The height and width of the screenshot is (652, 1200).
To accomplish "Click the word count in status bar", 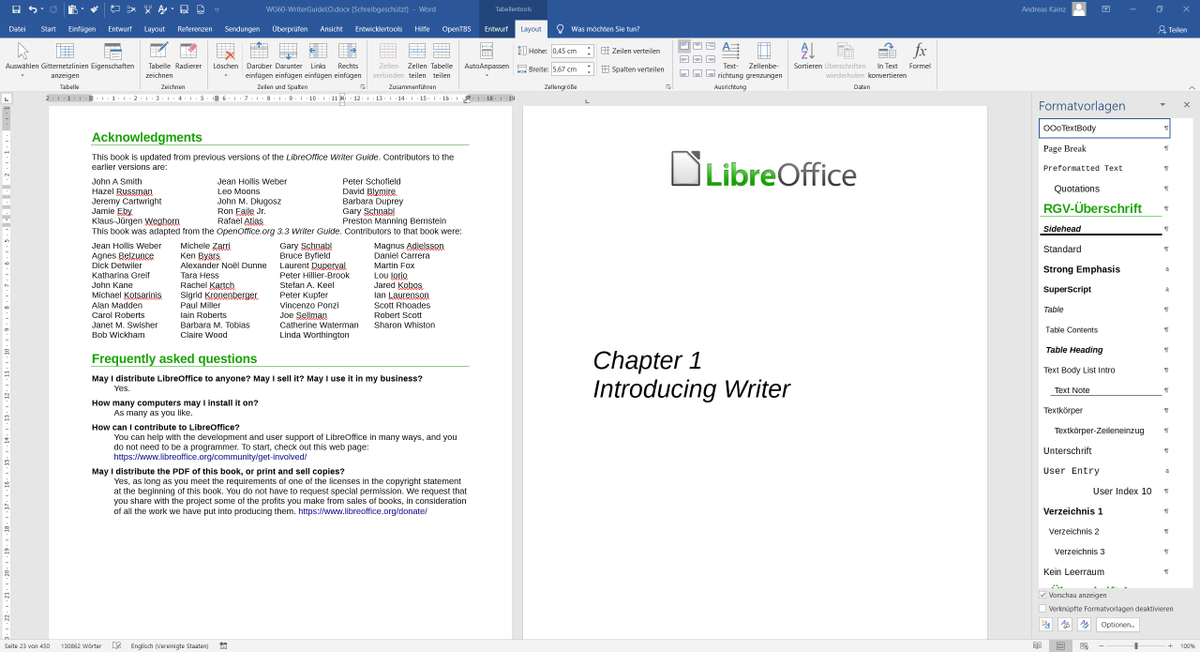I will pos(82,646).
